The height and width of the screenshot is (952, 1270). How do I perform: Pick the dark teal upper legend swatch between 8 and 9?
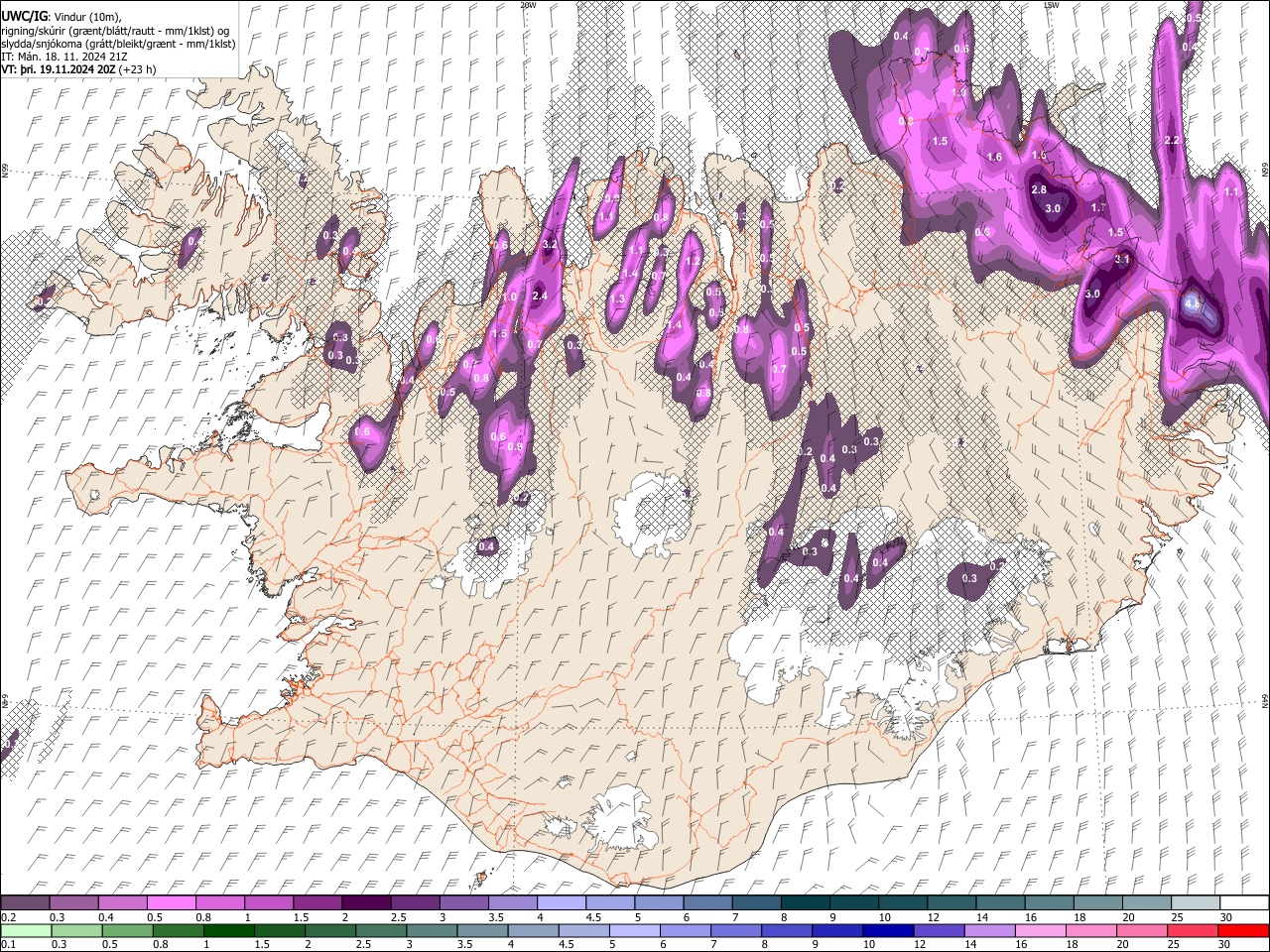pos(806,902)
